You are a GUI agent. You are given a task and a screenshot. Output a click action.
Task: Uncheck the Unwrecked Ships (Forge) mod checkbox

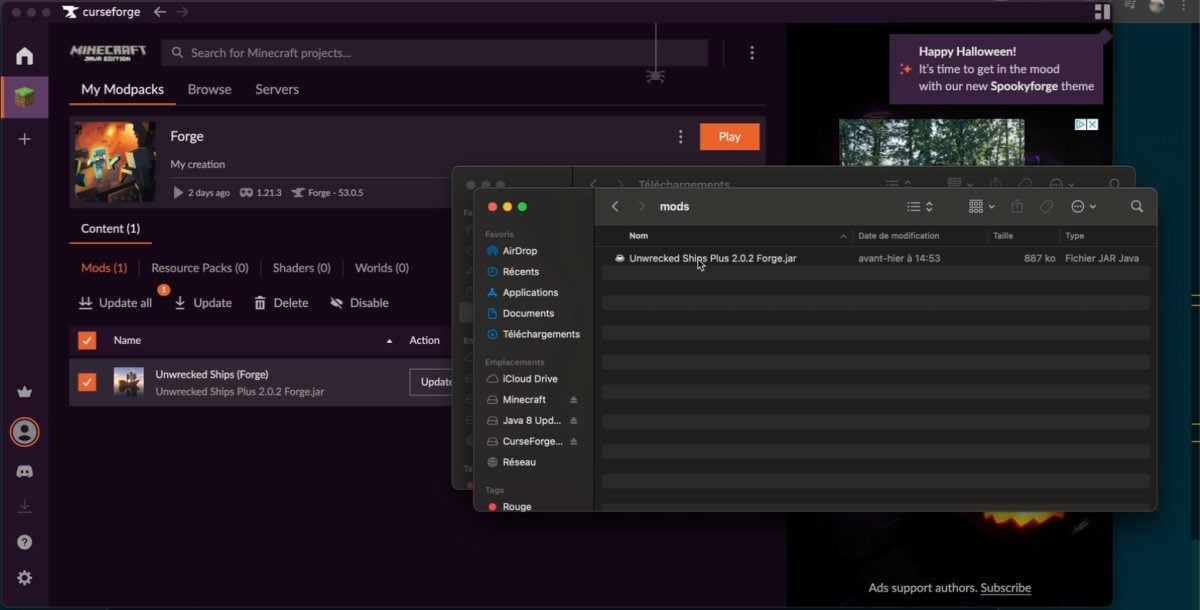tap(87, 382)
